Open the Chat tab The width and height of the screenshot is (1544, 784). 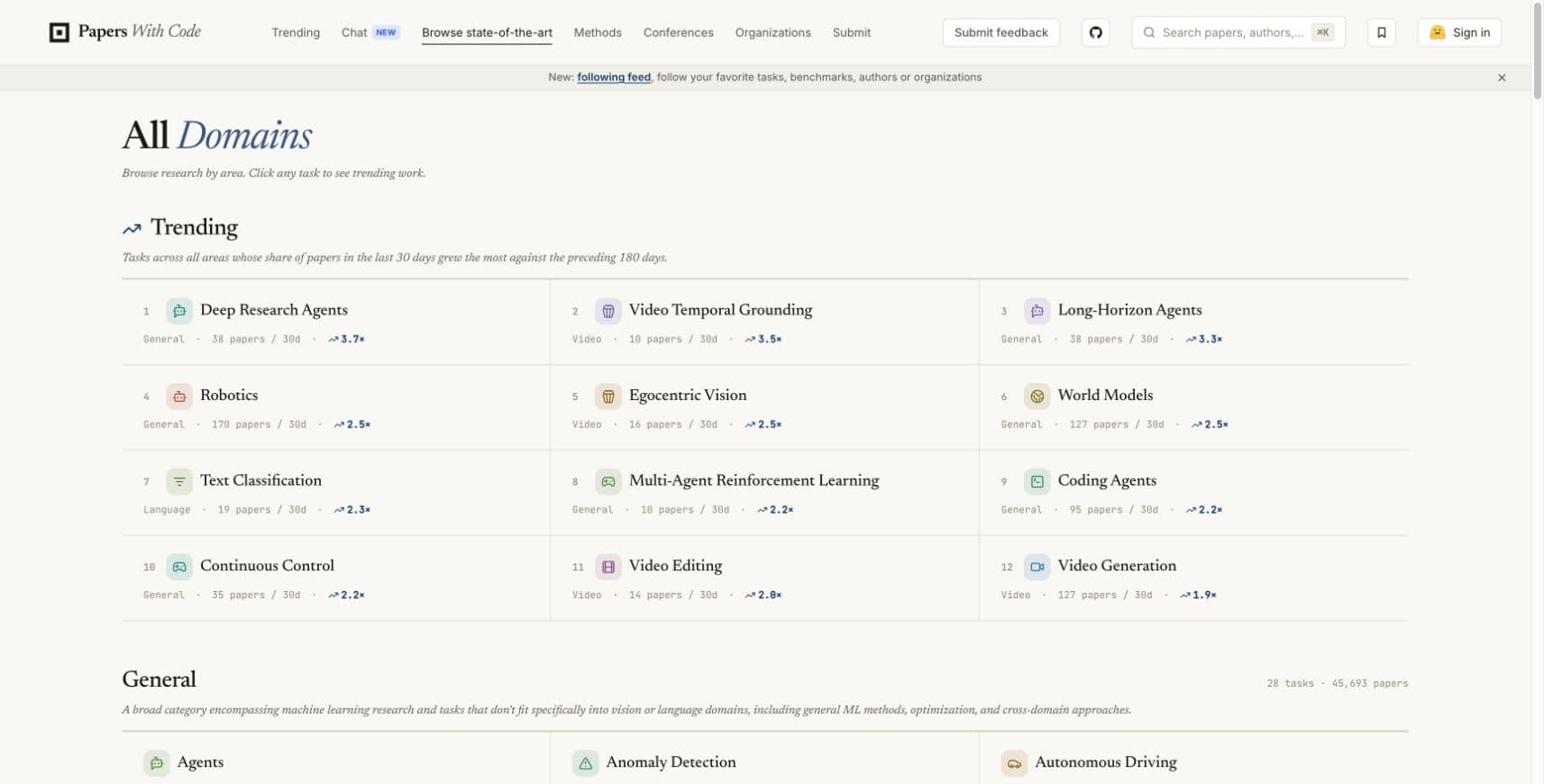(370, 32)
